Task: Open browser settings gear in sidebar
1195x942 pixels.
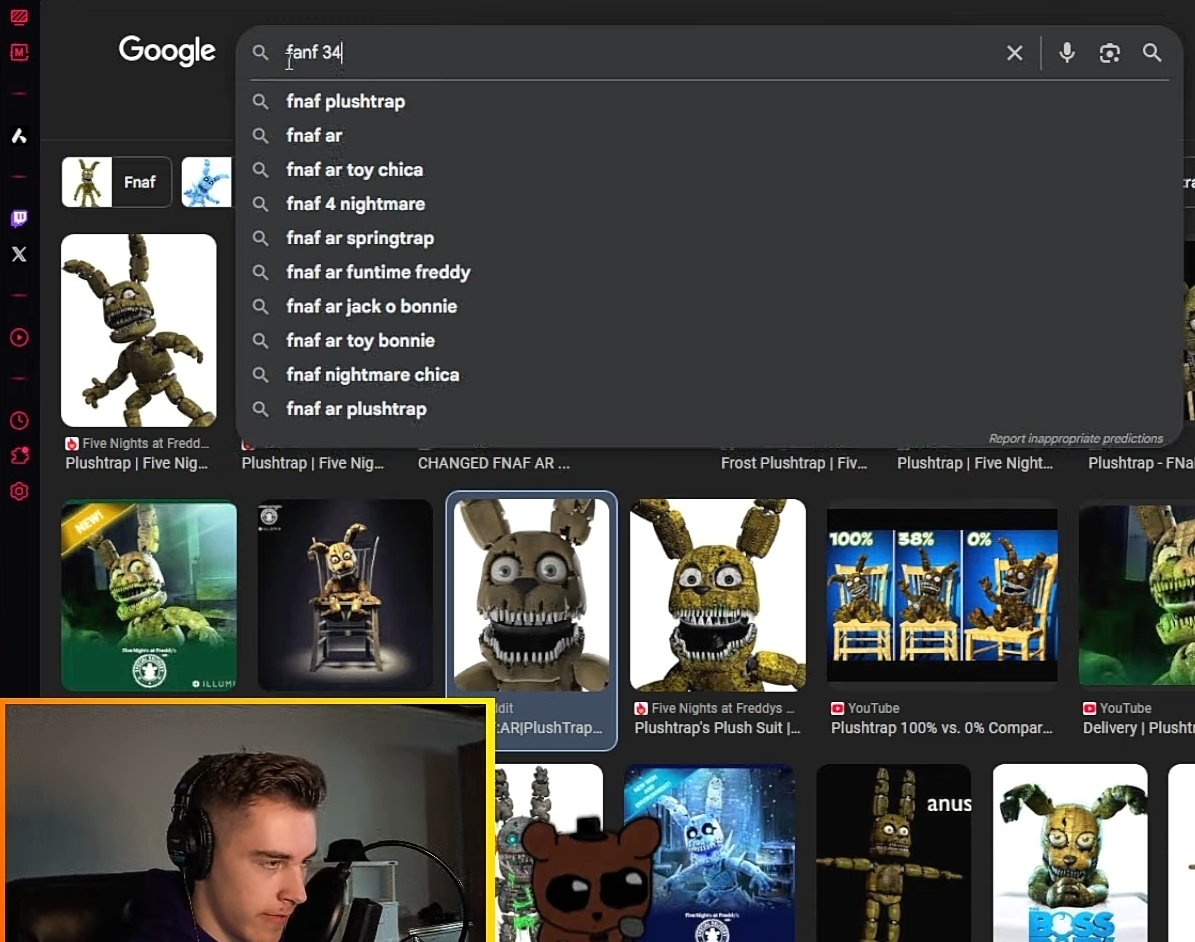Action: tap(19, 492)
